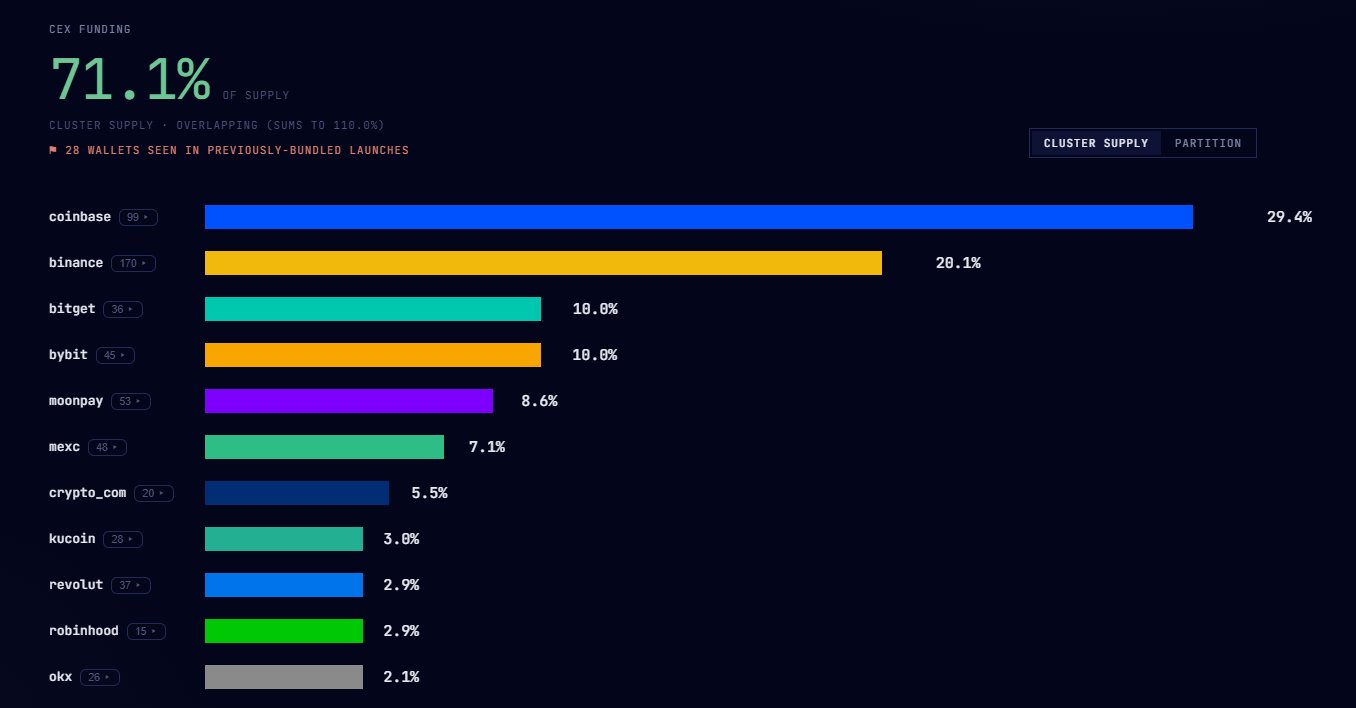Click bybit's 10.0% value
Image resolution: width=1356 pixels, height=708 pixels.
click(595, 355)
